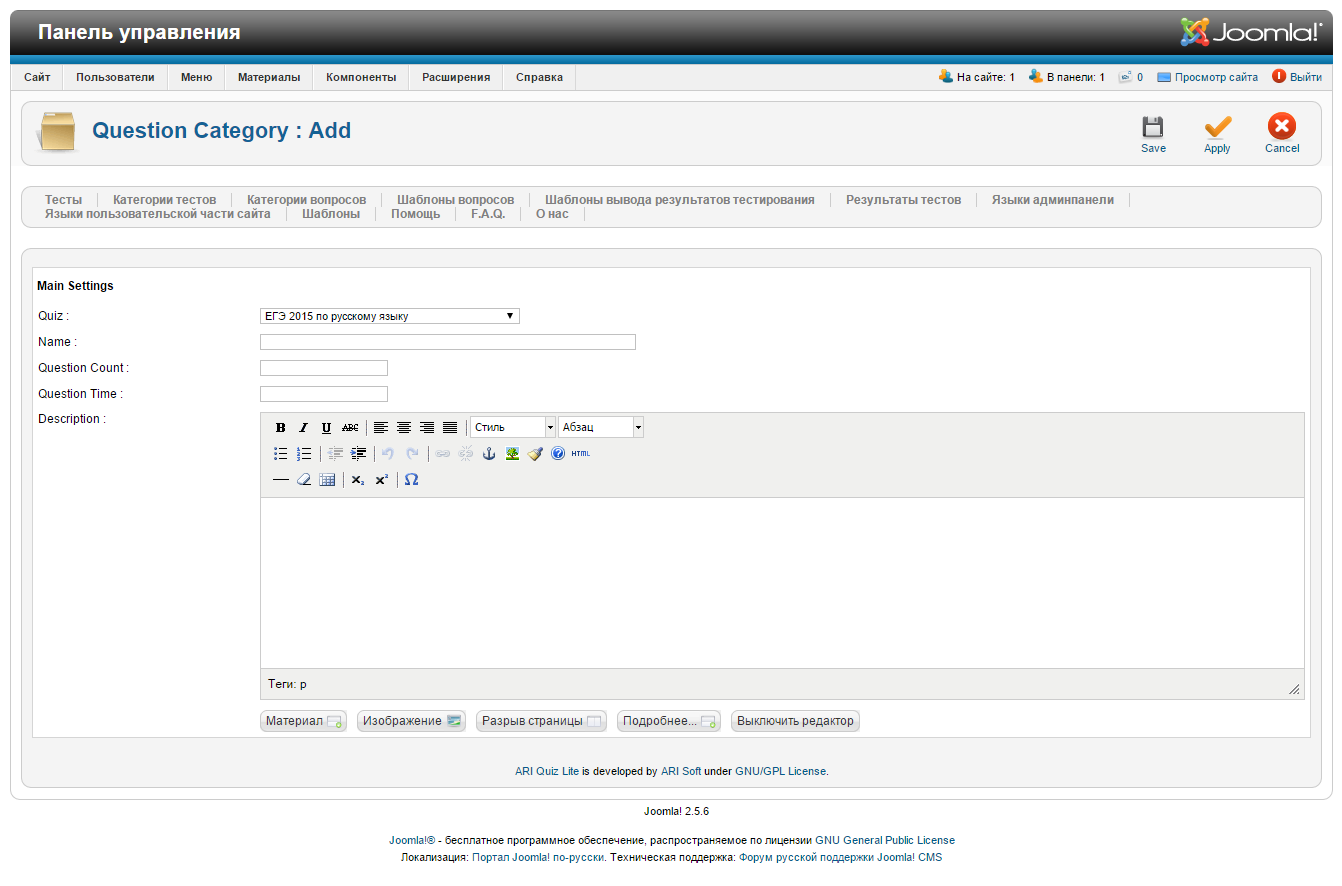Go to Категории тестов tab

tap(165, 200)
